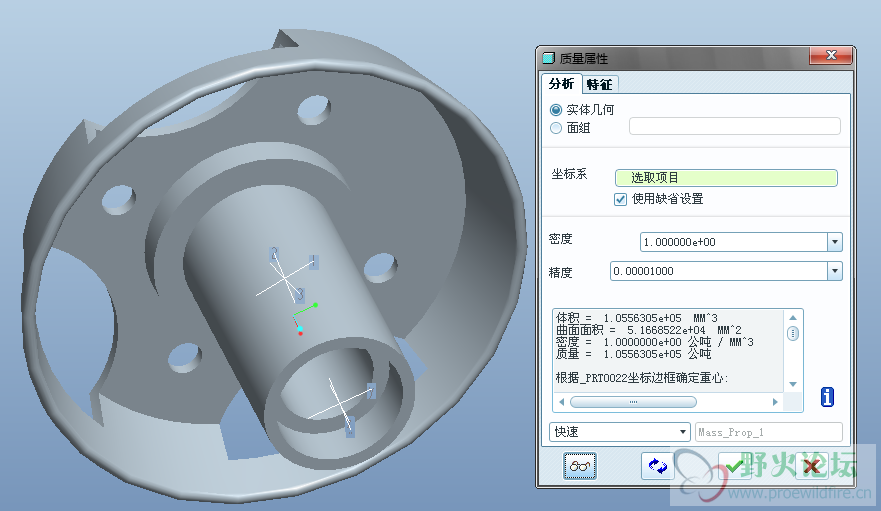Click the vertical scrollbar thumb in results
This screenshot has width=881, height=511.
point(793,333)
